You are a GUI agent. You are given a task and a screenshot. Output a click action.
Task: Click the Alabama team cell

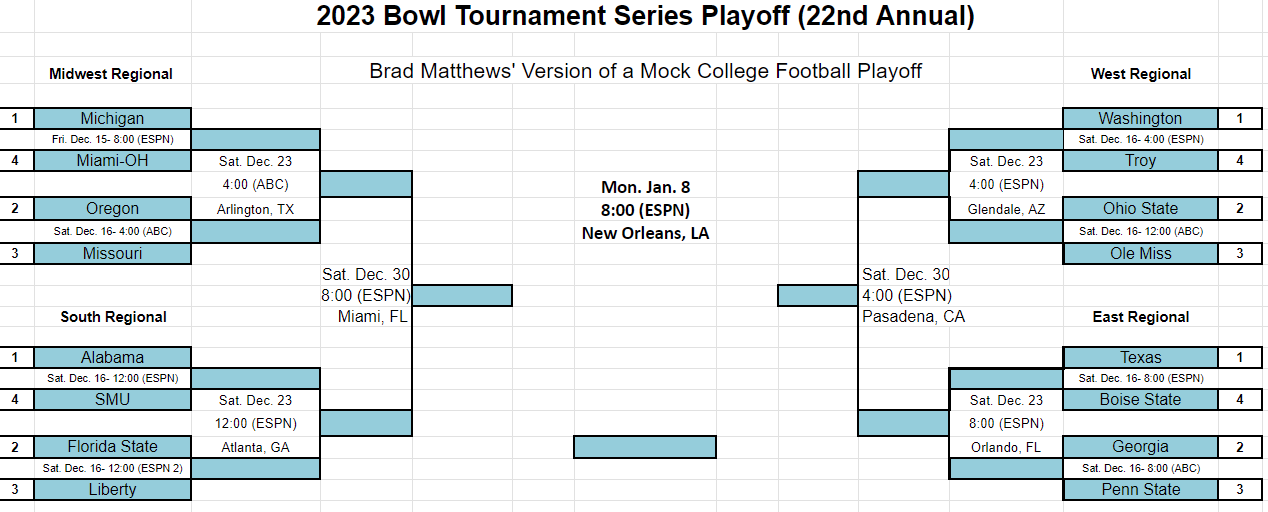(x=112, y=357)
